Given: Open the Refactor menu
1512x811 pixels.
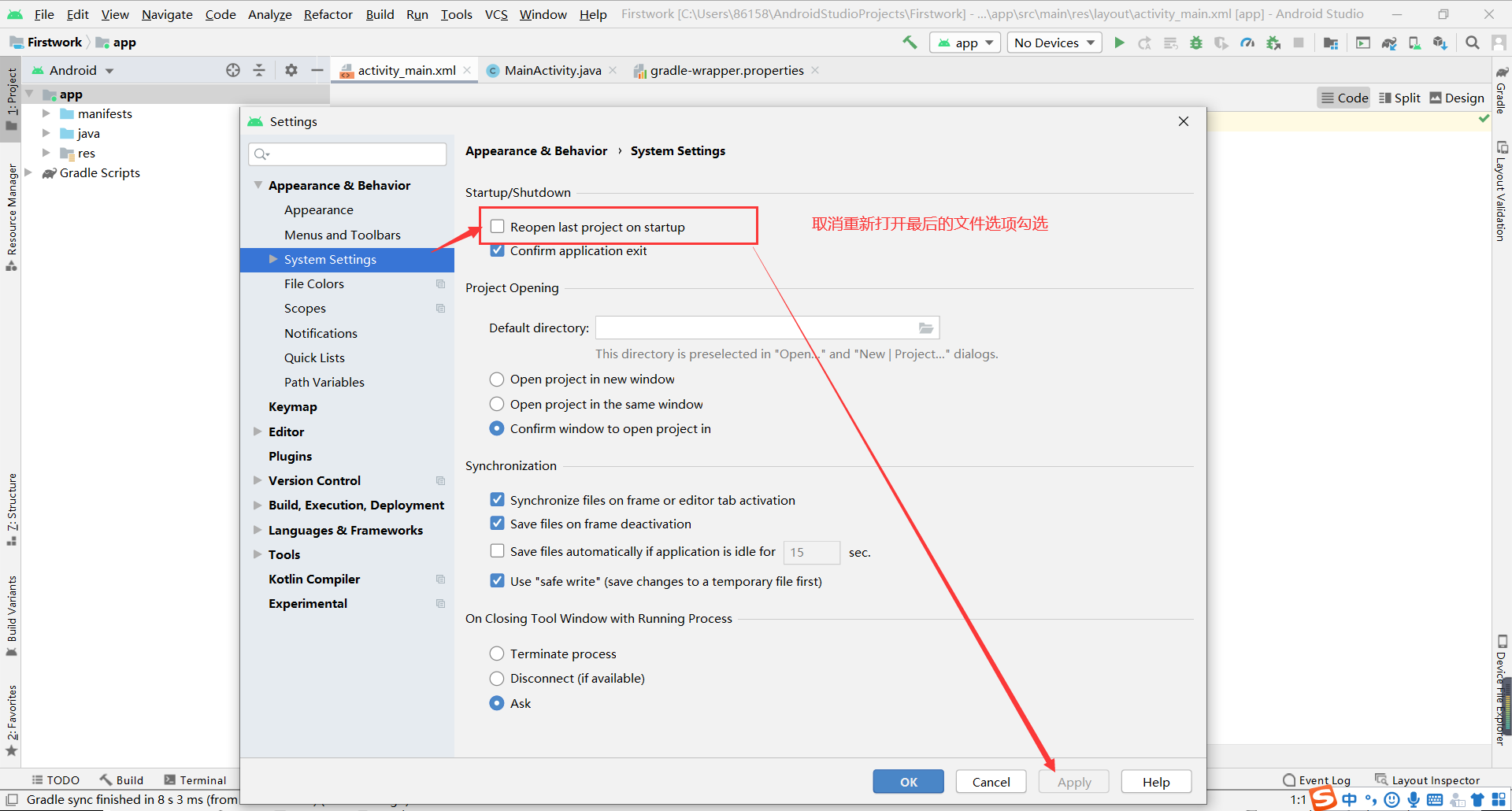Looking at the screenshot, I should click(328, 14).
